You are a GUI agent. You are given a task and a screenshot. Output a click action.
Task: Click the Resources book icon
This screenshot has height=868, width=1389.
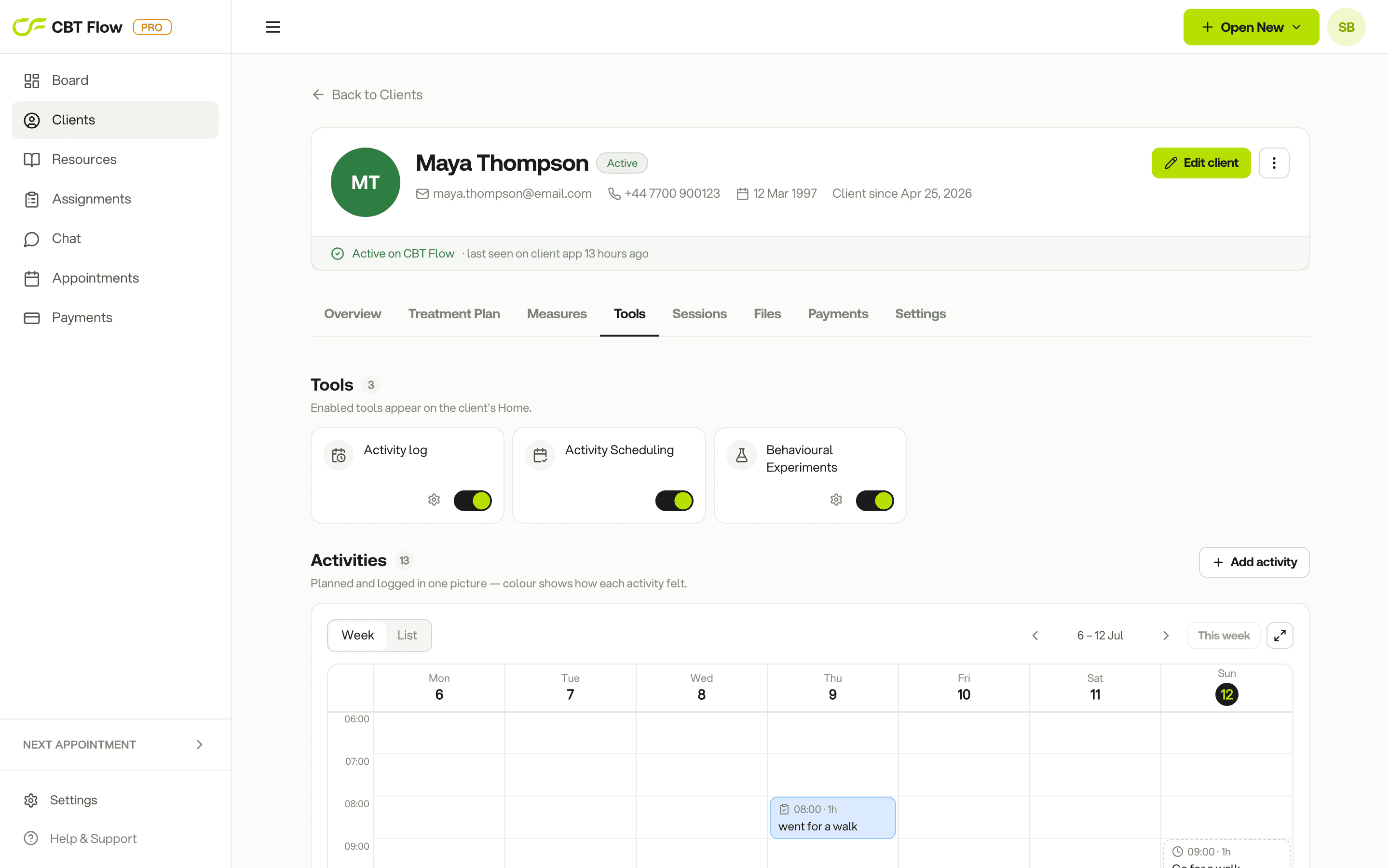point(31,160)
